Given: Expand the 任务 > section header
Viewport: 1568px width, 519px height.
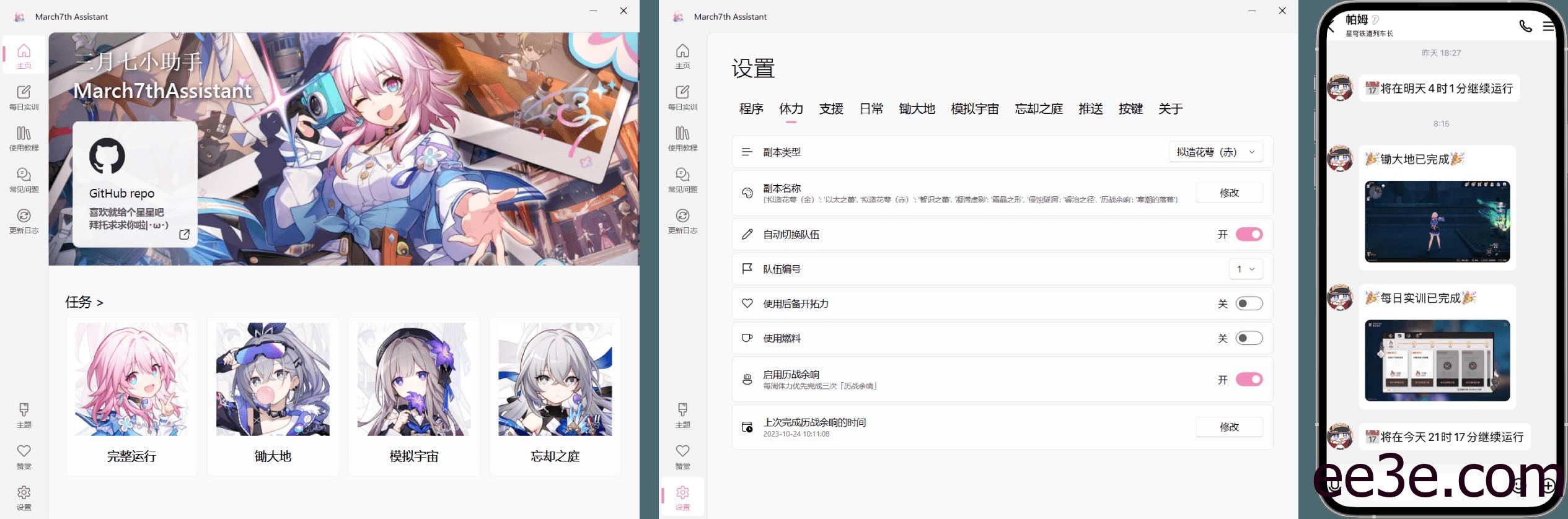Looking at the screenshot, I should click(84, 302).
